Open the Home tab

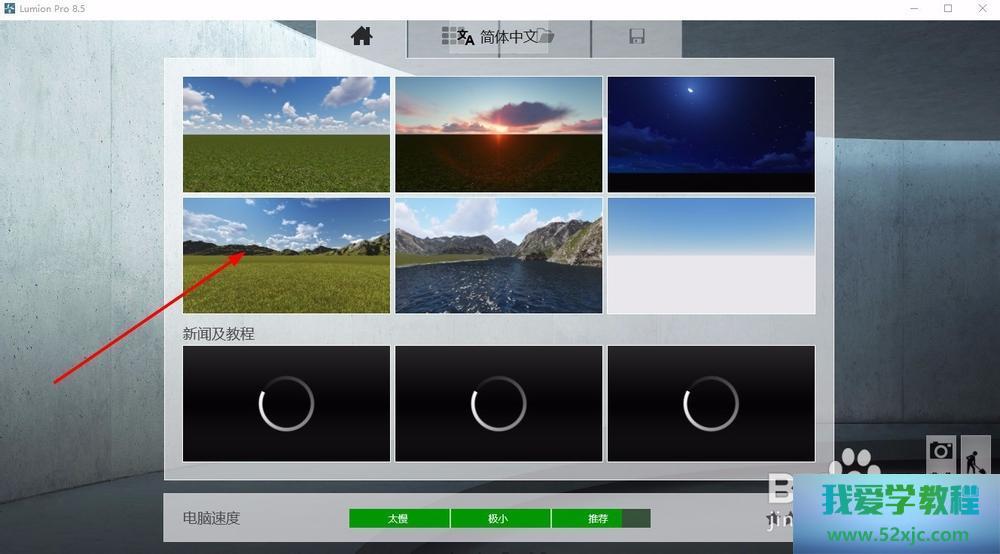(362, 37)
